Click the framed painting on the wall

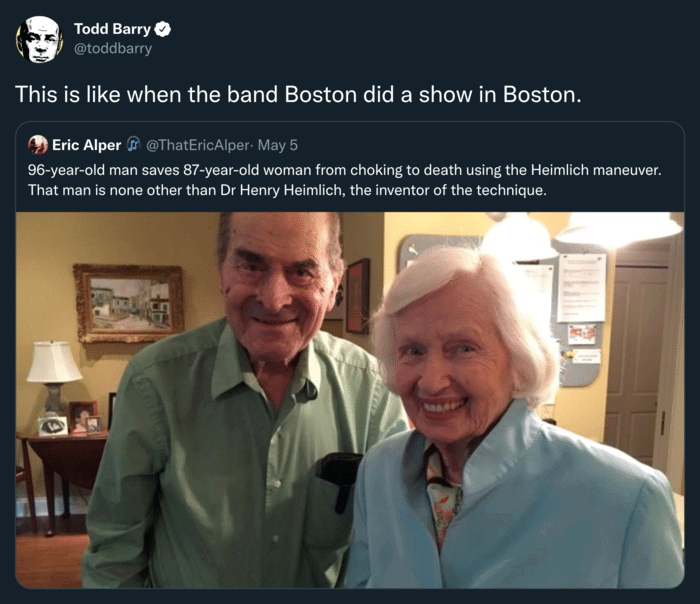(x=129, y=303)
